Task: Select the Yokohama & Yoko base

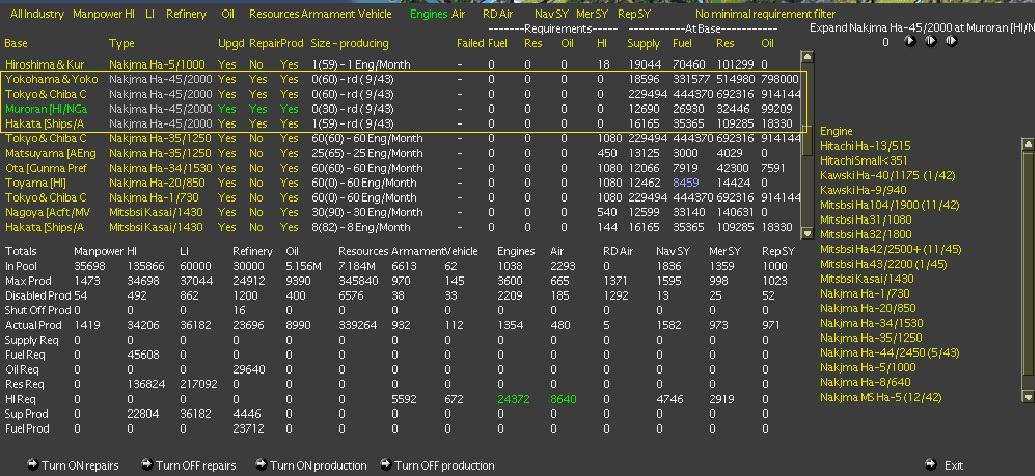Action: (51, 79)
